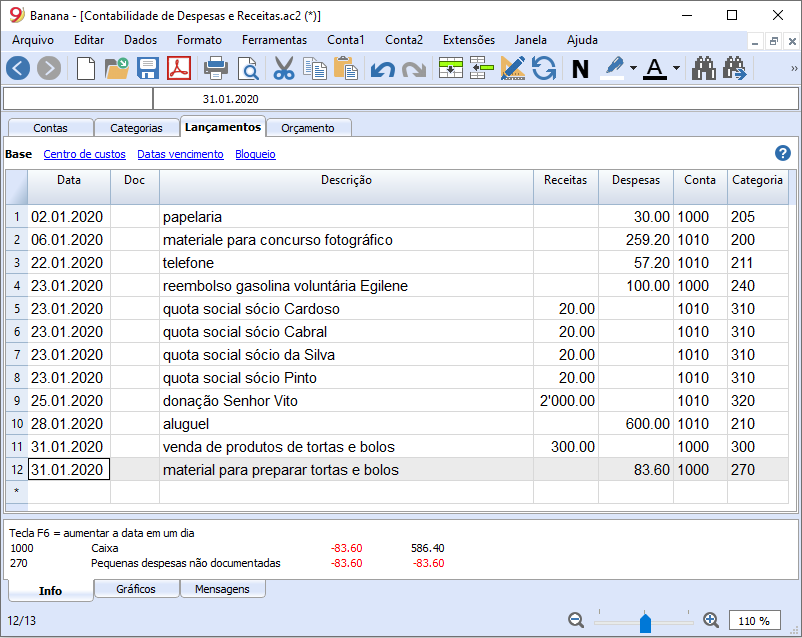This screenshot has width=802, height=638.
Task: Select the Info bottom tab
Action: pos(51,590)
